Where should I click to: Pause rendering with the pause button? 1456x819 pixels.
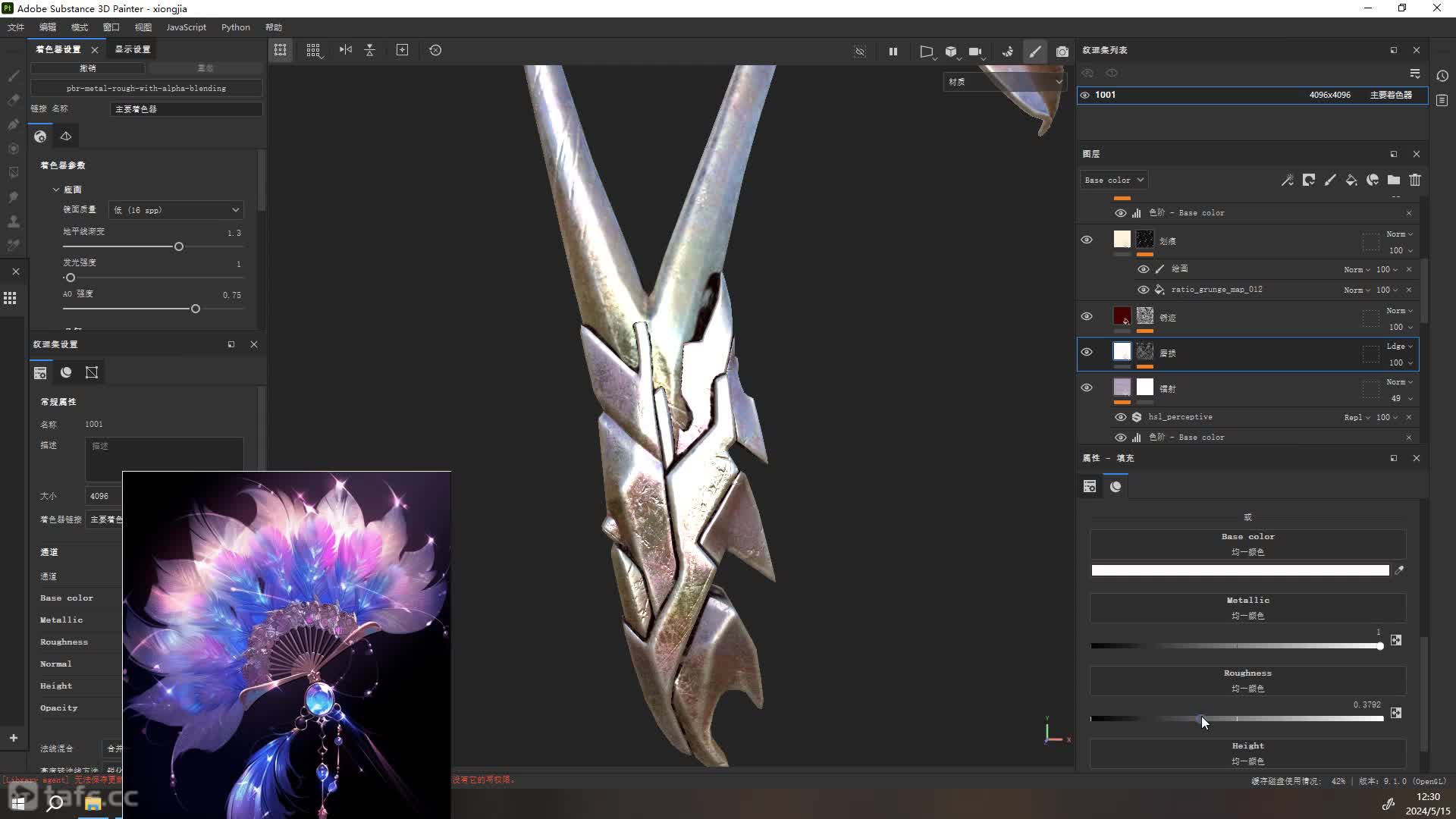click(x=893, y=52)
